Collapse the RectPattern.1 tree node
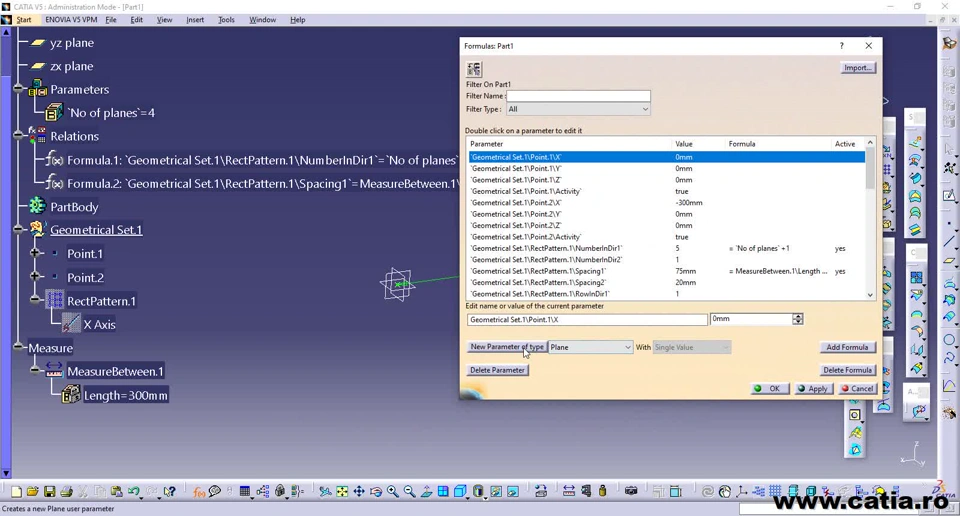Screen dimensions: 960x516 (35, 300)
